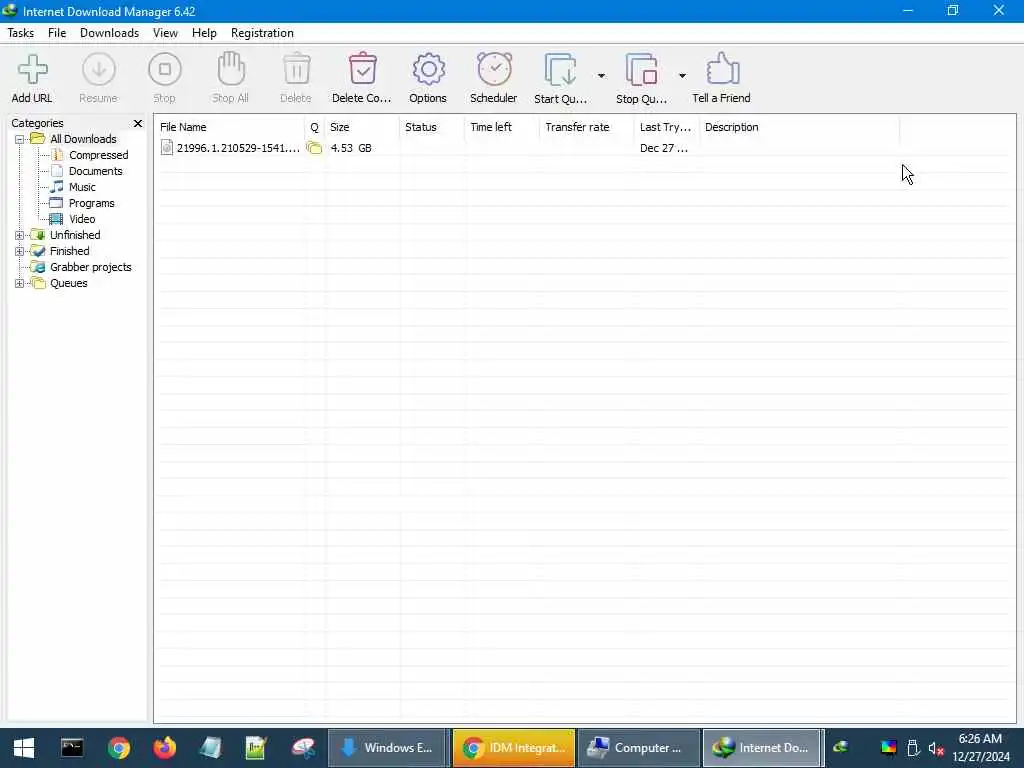The height and width of the screenshot is (768, 1024).
Task: Click the IDM system tray icon
Action: tap(841, 747)
